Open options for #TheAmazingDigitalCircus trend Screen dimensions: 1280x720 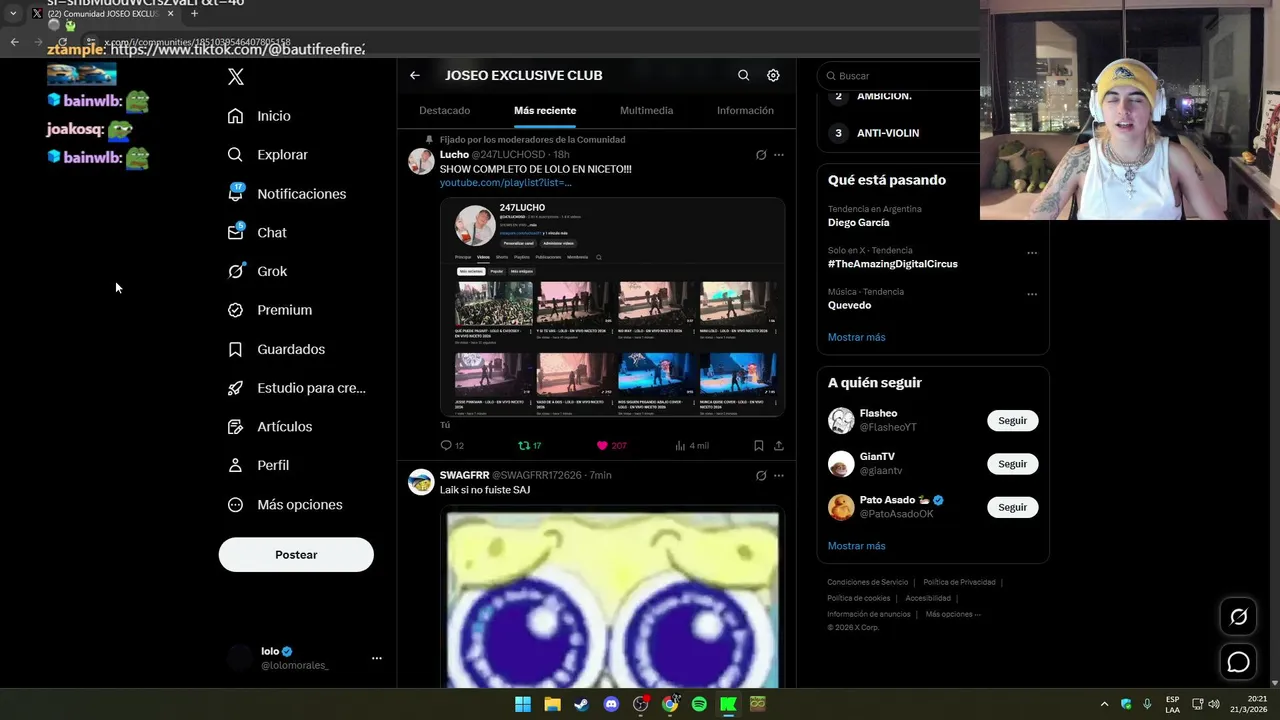(1032, 253)
